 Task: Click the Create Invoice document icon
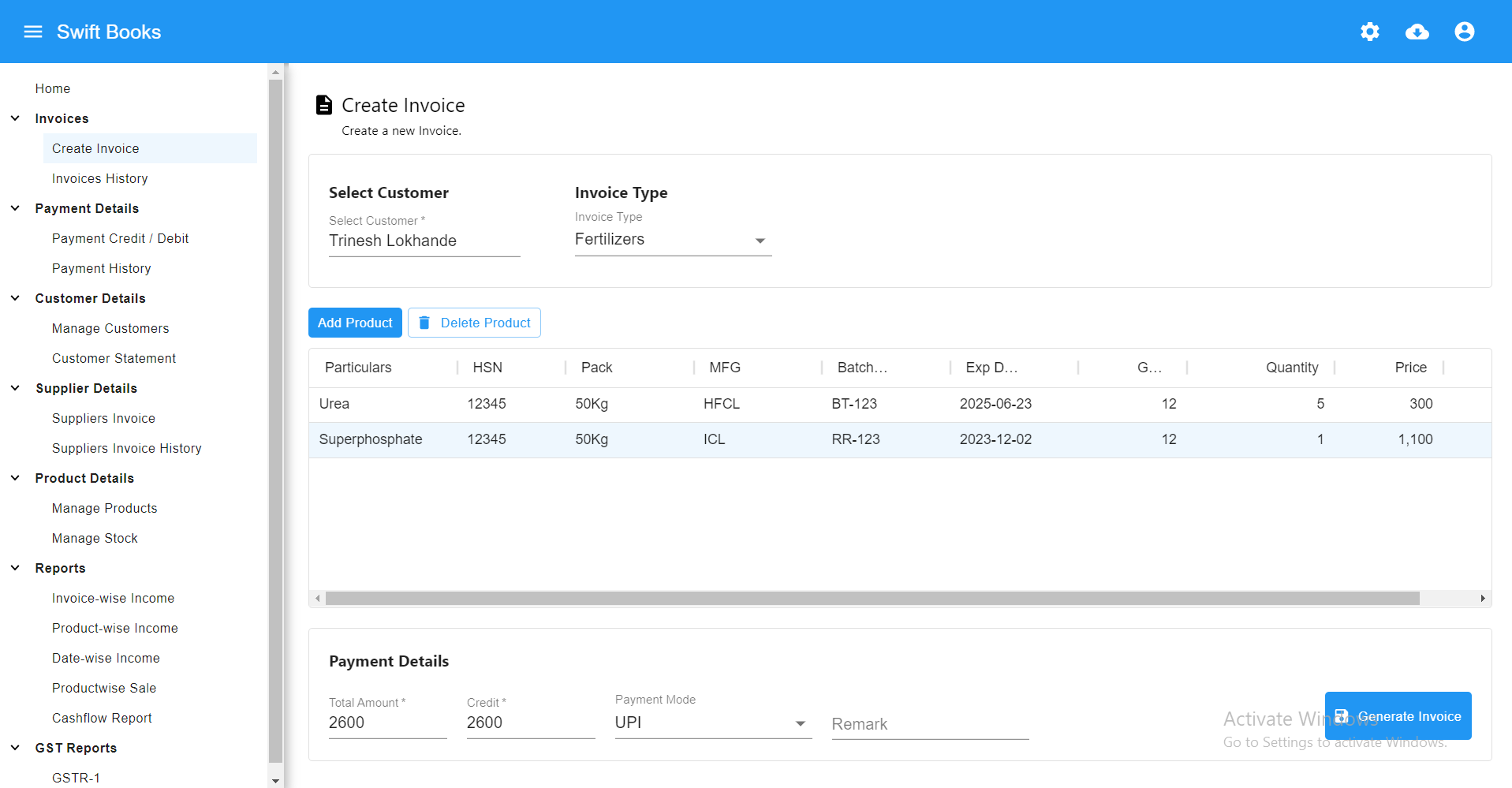pyautogui.click(x=324, y=103)
